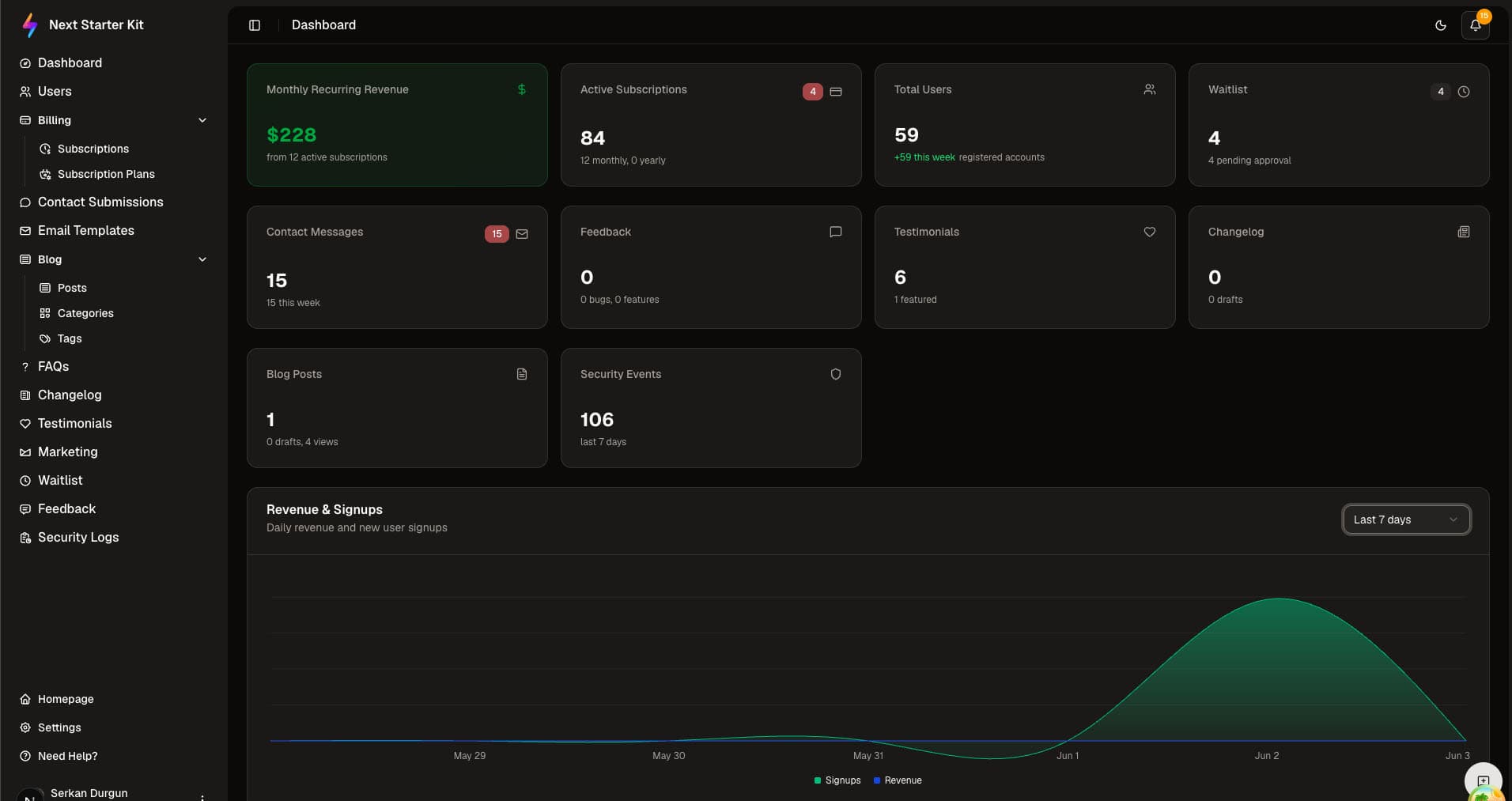The width and height of the screenshot is (1512, 801).
Task: Click the users icon in Total Users card
Action: coord(1150,89)
